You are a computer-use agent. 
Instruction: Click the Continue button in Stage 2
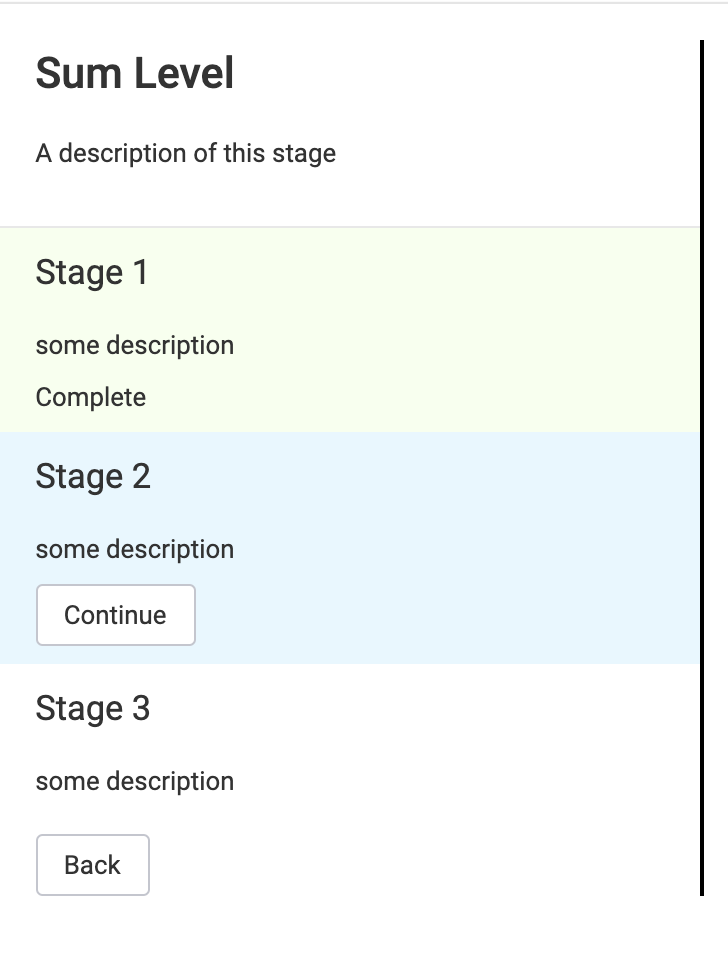click(x=116, y=615)
